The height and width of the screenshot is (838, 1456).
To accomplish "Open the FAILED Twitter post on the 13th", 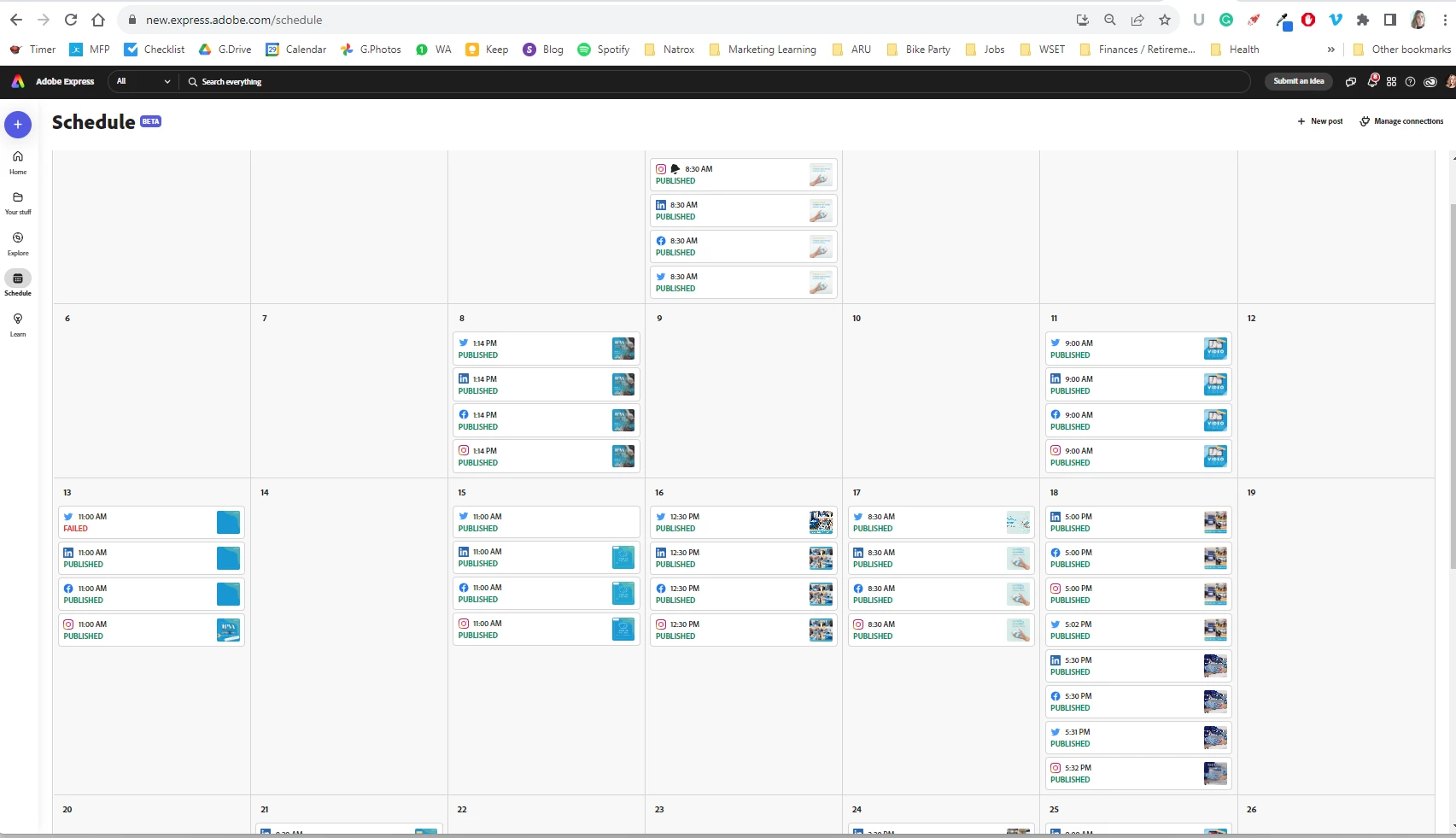I will 151,523.
